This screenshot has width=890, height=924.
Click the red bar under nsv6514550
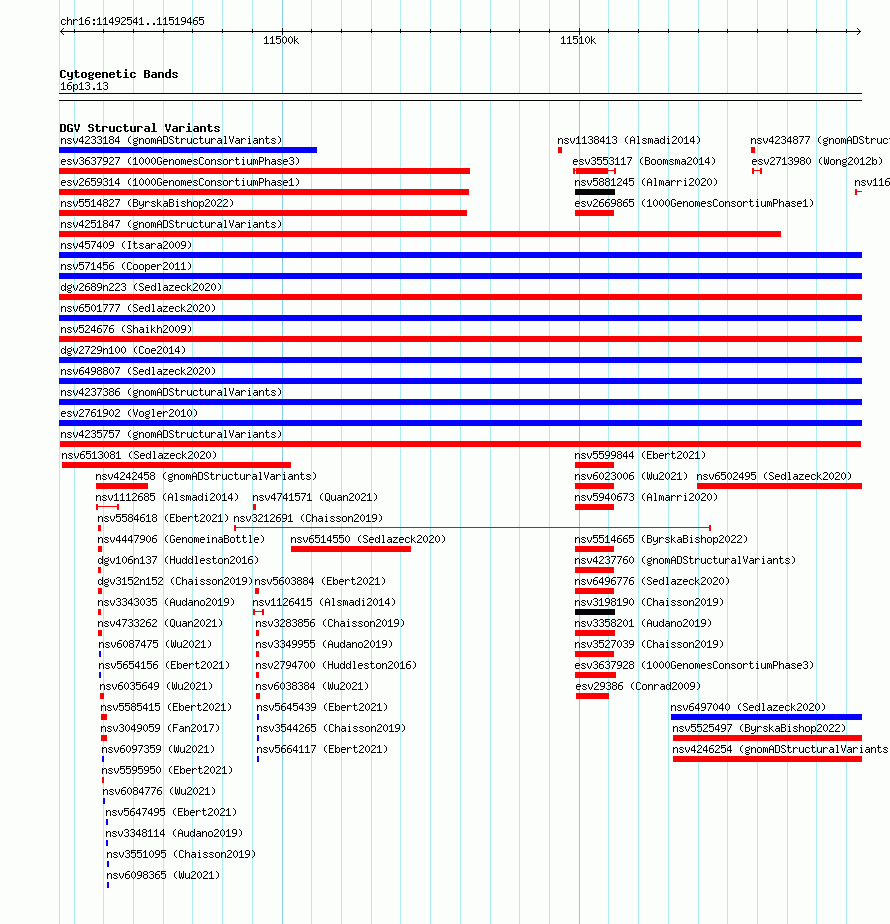pyautogui.click(x=351, y=549)
